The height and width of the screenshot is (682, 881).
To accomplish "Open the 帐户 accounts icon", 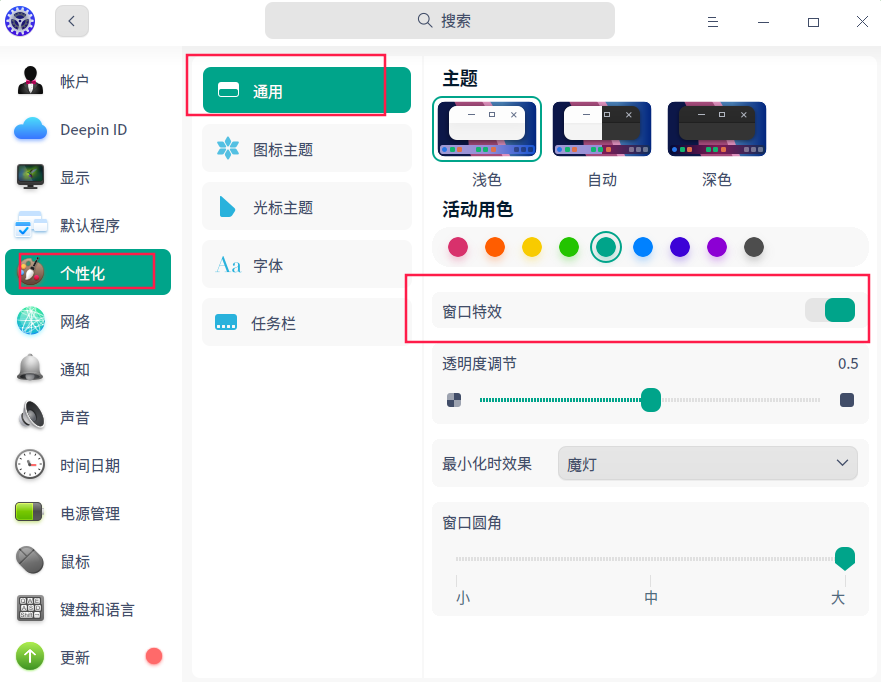I will tap(30, 81).
